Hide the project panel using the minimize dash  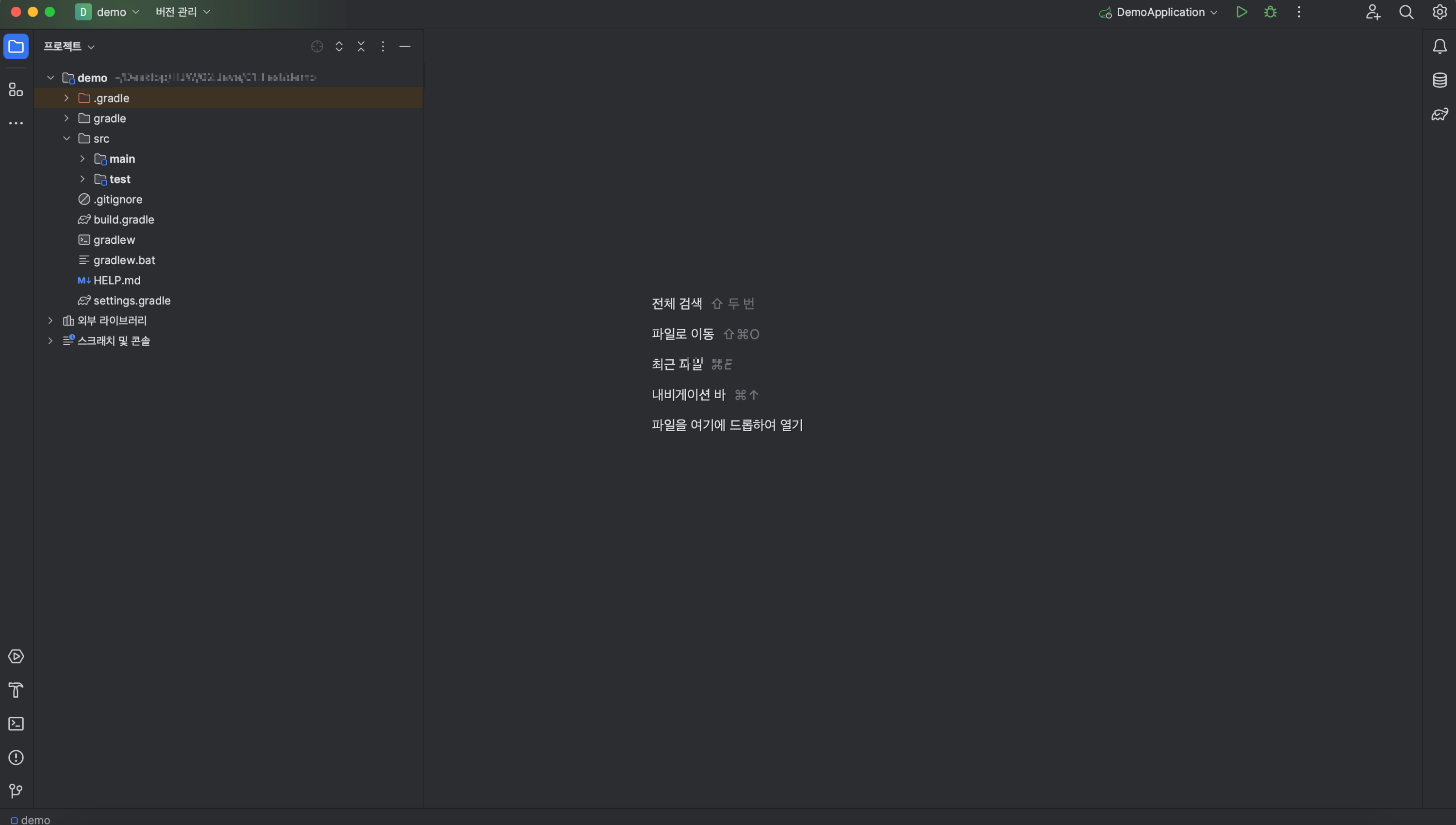[404, 47]
